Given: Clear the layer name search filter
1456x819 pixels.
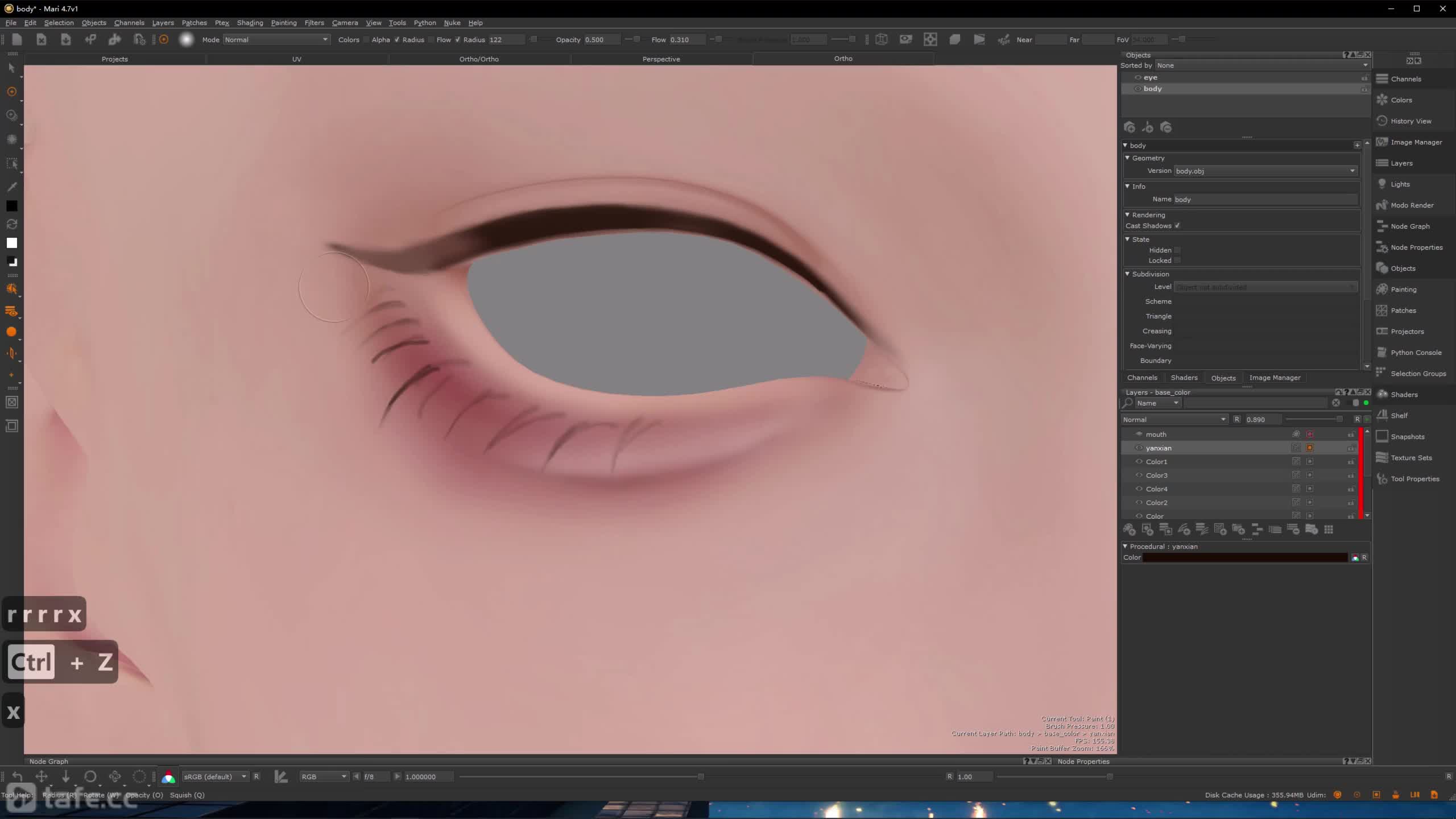Looking at the screenshot, I should click(x=1336, y=403).
